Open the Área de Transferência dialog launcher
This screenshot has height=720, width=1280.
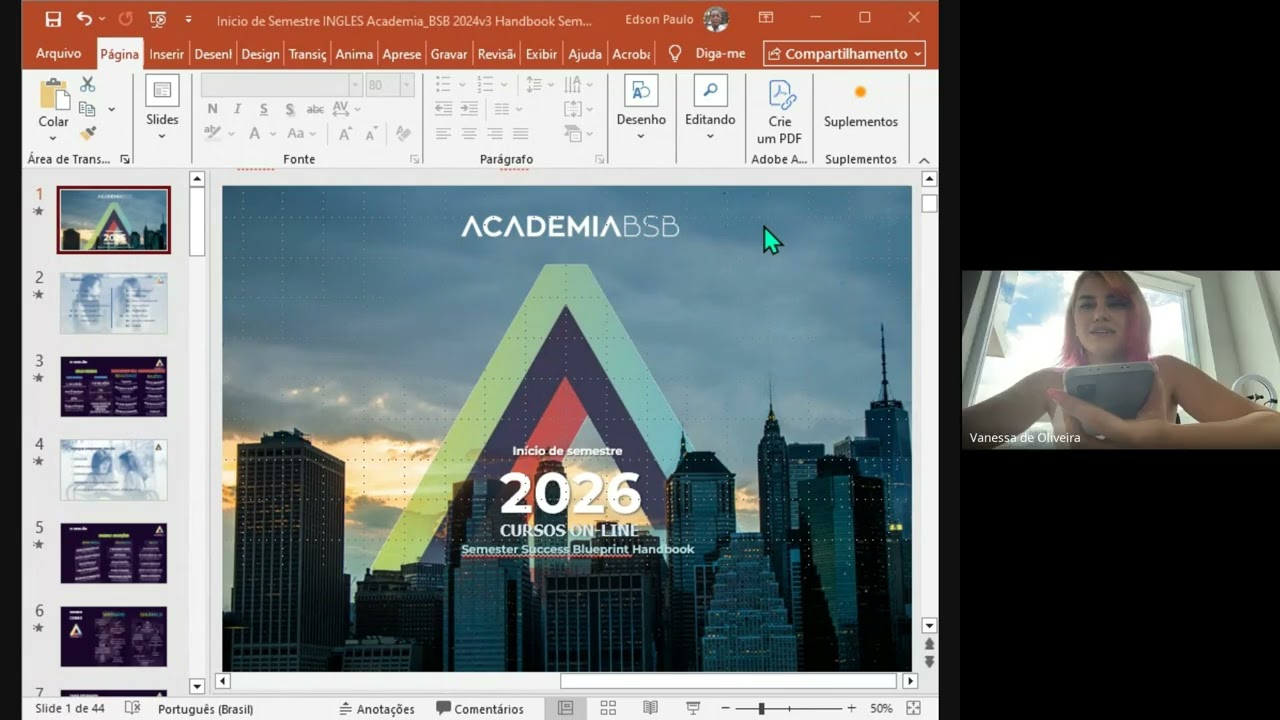[125, 159]
